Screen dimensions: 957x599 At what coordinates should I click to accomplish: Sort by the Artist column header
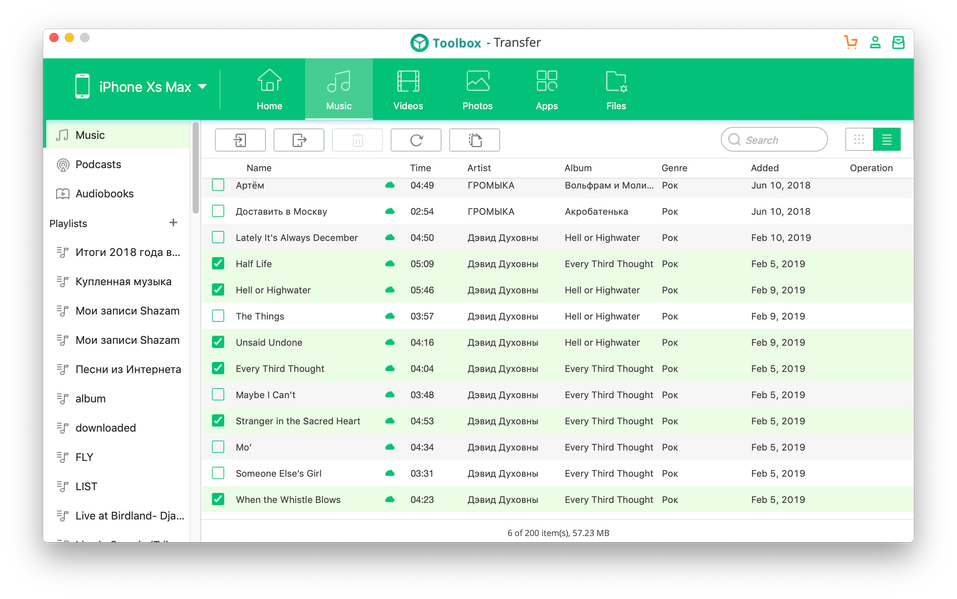(x=479, y=168)
